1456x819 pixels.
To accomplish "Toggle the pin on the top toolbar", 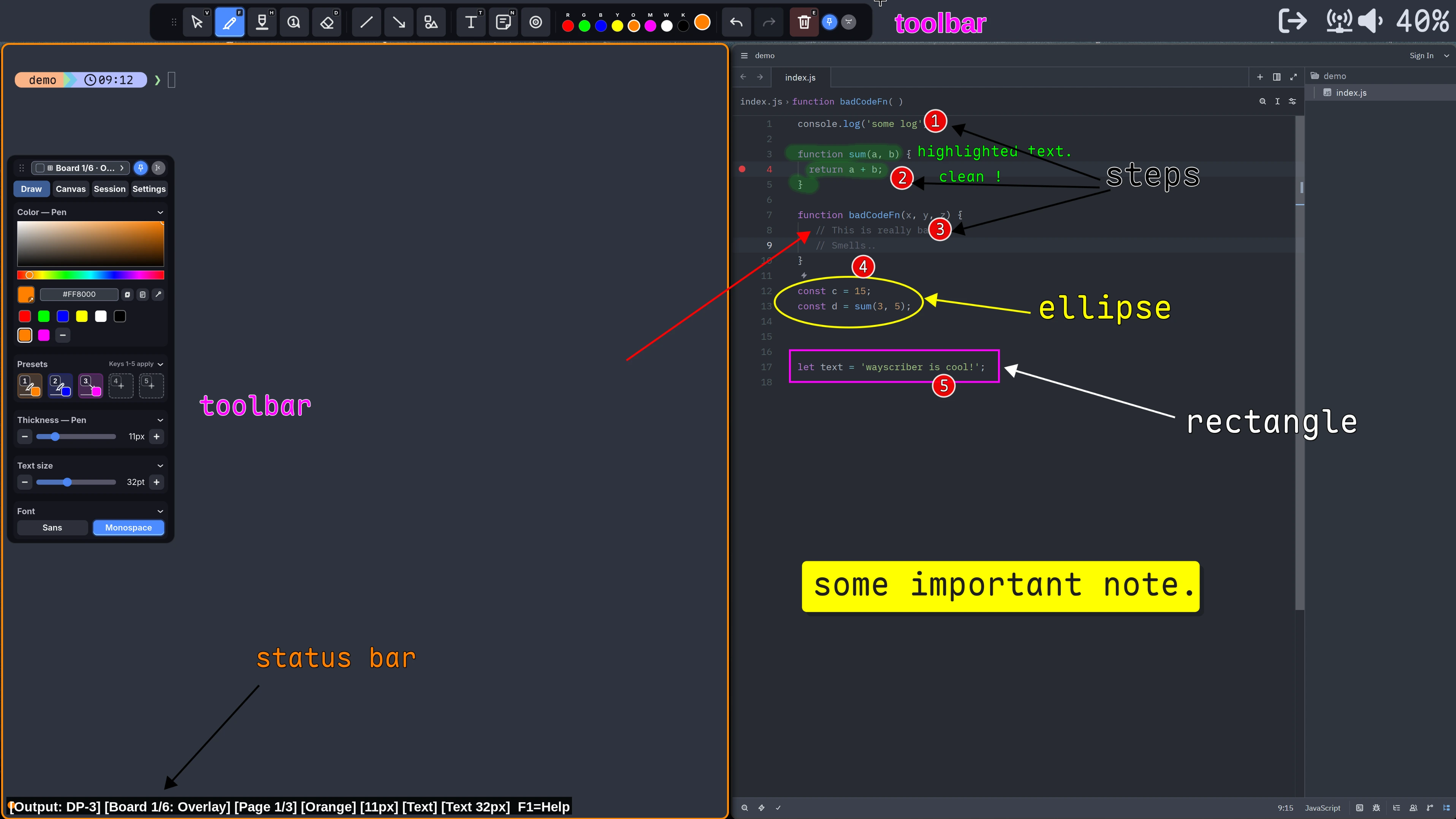I will click(829, 22).
